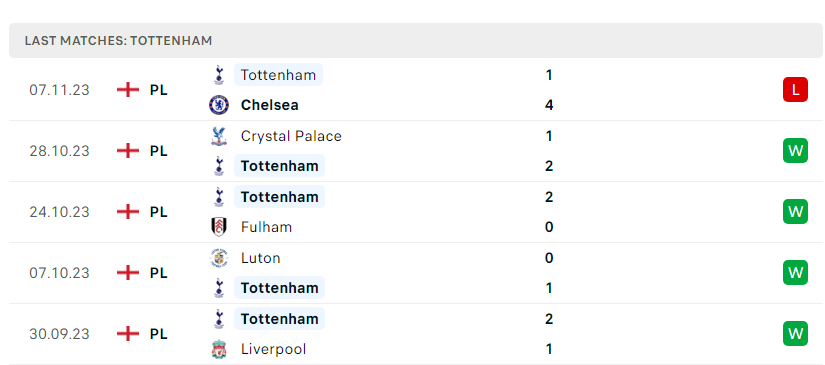Viewport: 825px width, 365px height.
Task: Click the Last Matches: Tottenham header
Action: click(x=416, y=40)
